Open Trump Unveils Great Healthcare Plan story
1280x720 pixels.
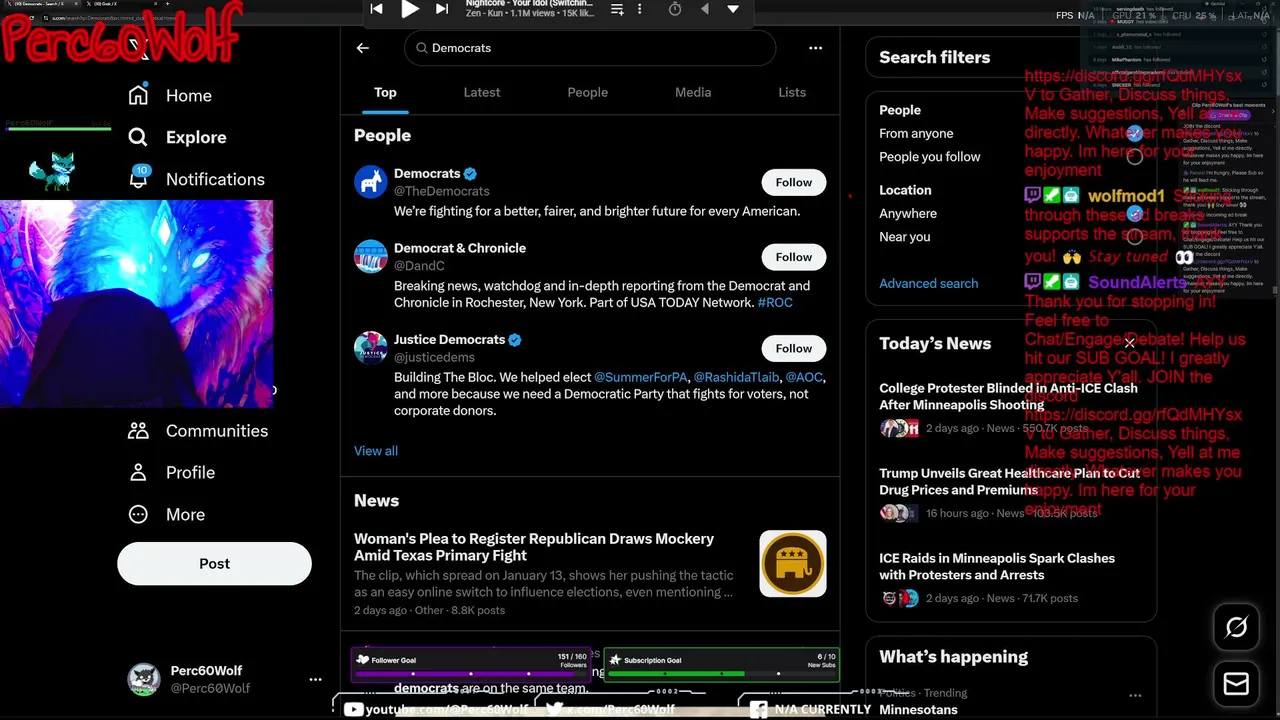(x=1009, y=481)
